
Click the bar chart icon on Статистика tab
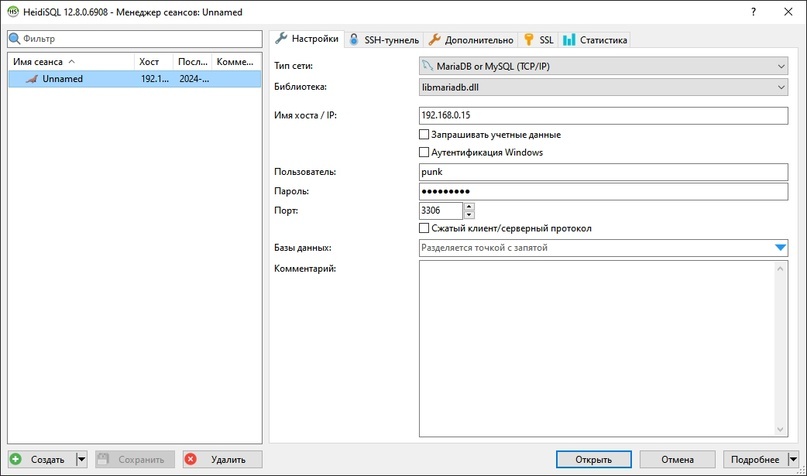pyautogui.click(x=569, y=40)
